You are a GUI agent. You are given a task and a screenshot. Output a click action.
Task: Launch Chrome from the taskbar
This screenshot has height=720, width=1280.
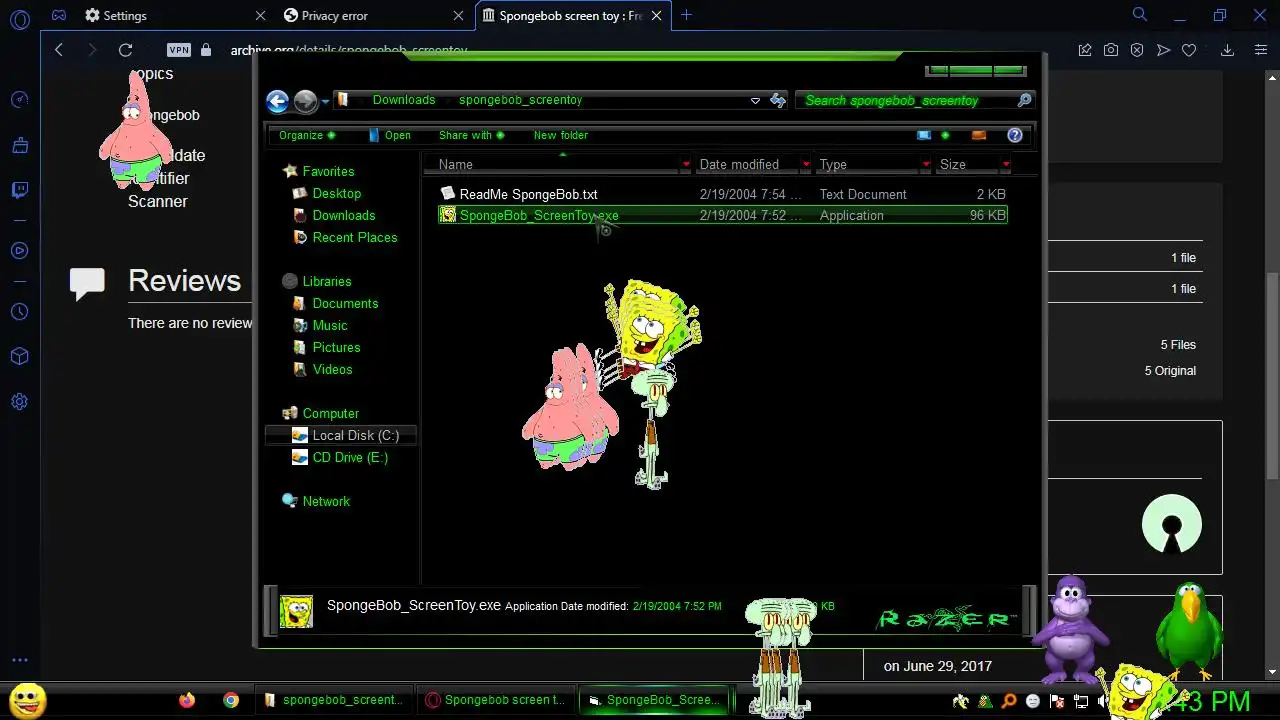pos(231,700)
